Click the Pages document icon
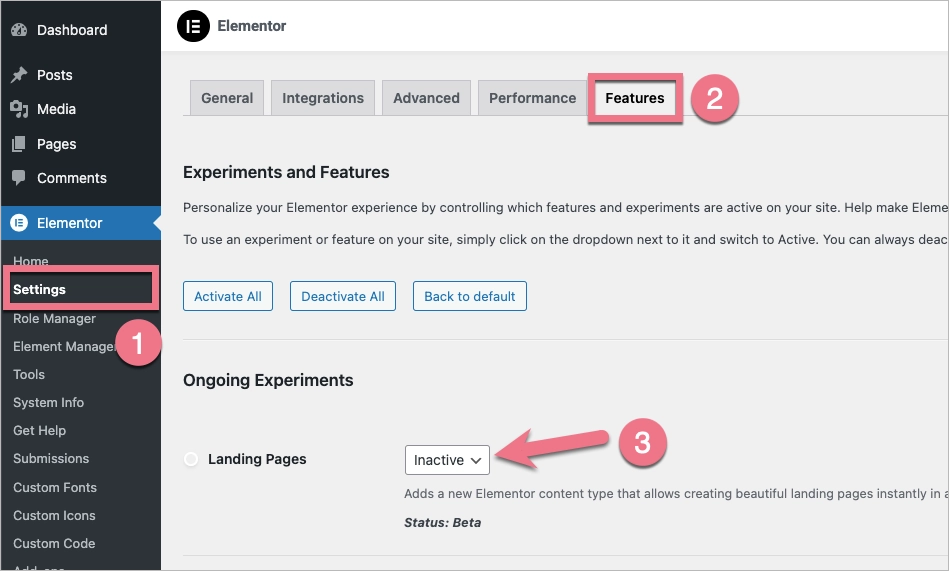949x571 pixels. coord(19,144)
